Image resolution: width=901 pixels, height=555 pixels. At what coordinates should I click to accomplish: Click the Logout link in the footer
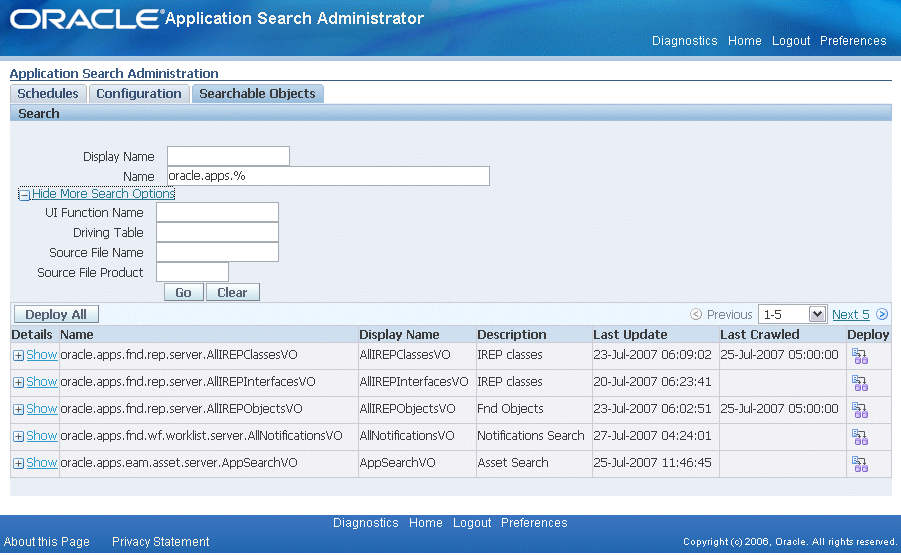472,523
